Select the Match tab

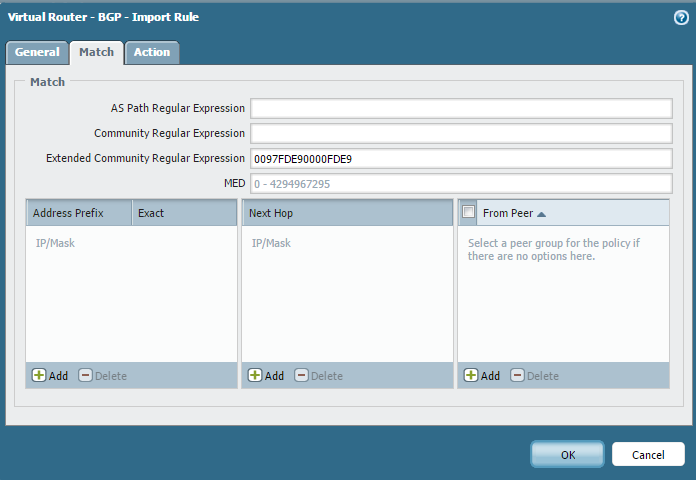[96, 52]
